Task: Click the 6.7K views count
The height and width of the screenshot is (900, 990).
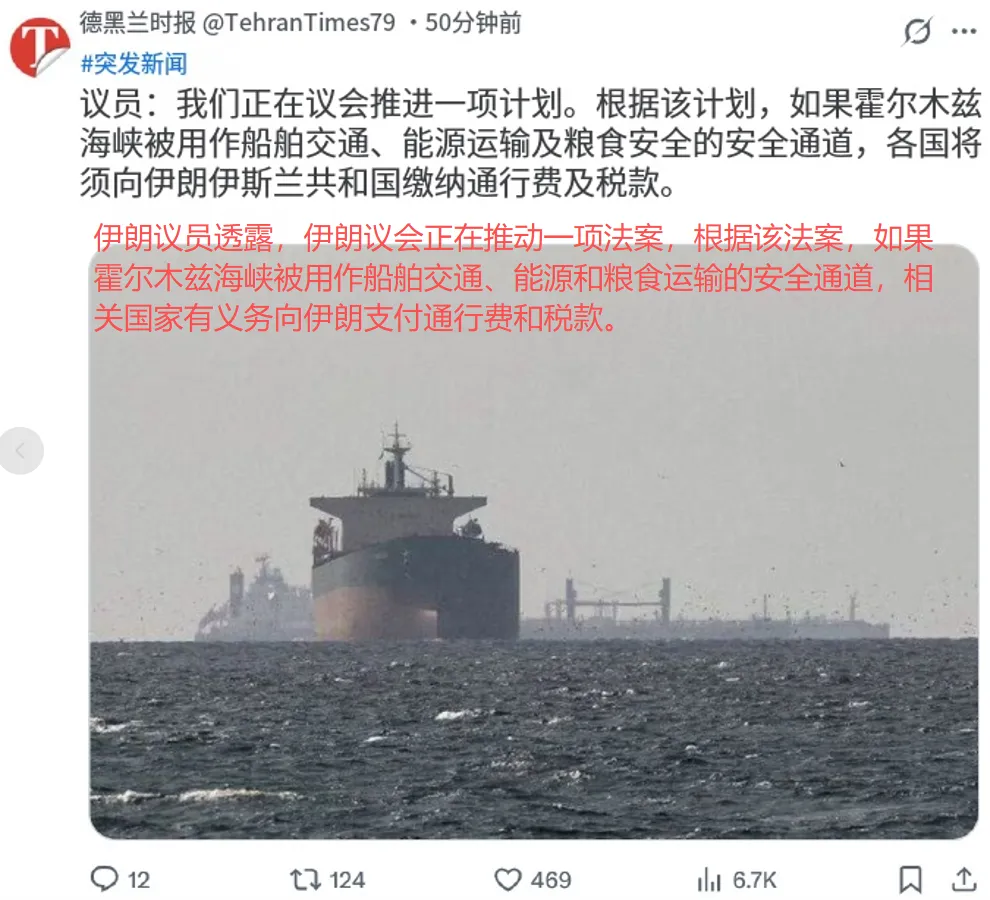Action: tap(754, 880)
